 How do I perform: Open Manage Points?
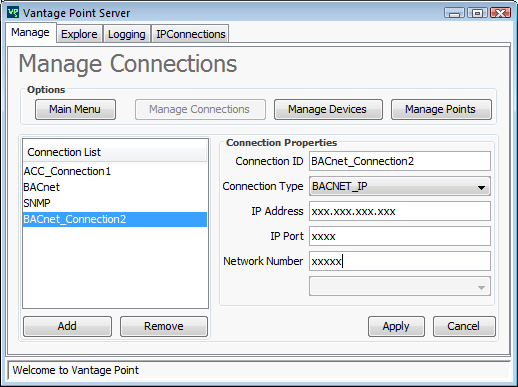pos(441,109)
